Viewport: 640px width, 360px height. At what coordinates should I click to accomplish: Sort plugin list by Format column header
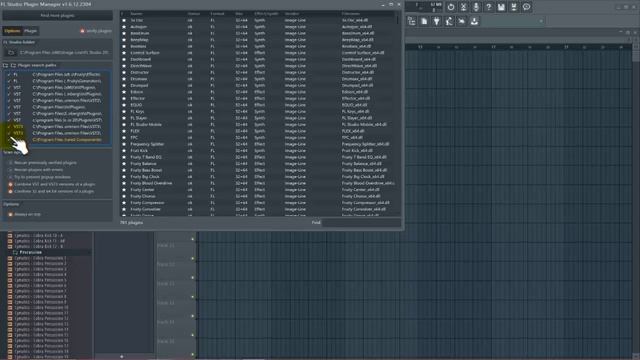click(x=217, y=14)
